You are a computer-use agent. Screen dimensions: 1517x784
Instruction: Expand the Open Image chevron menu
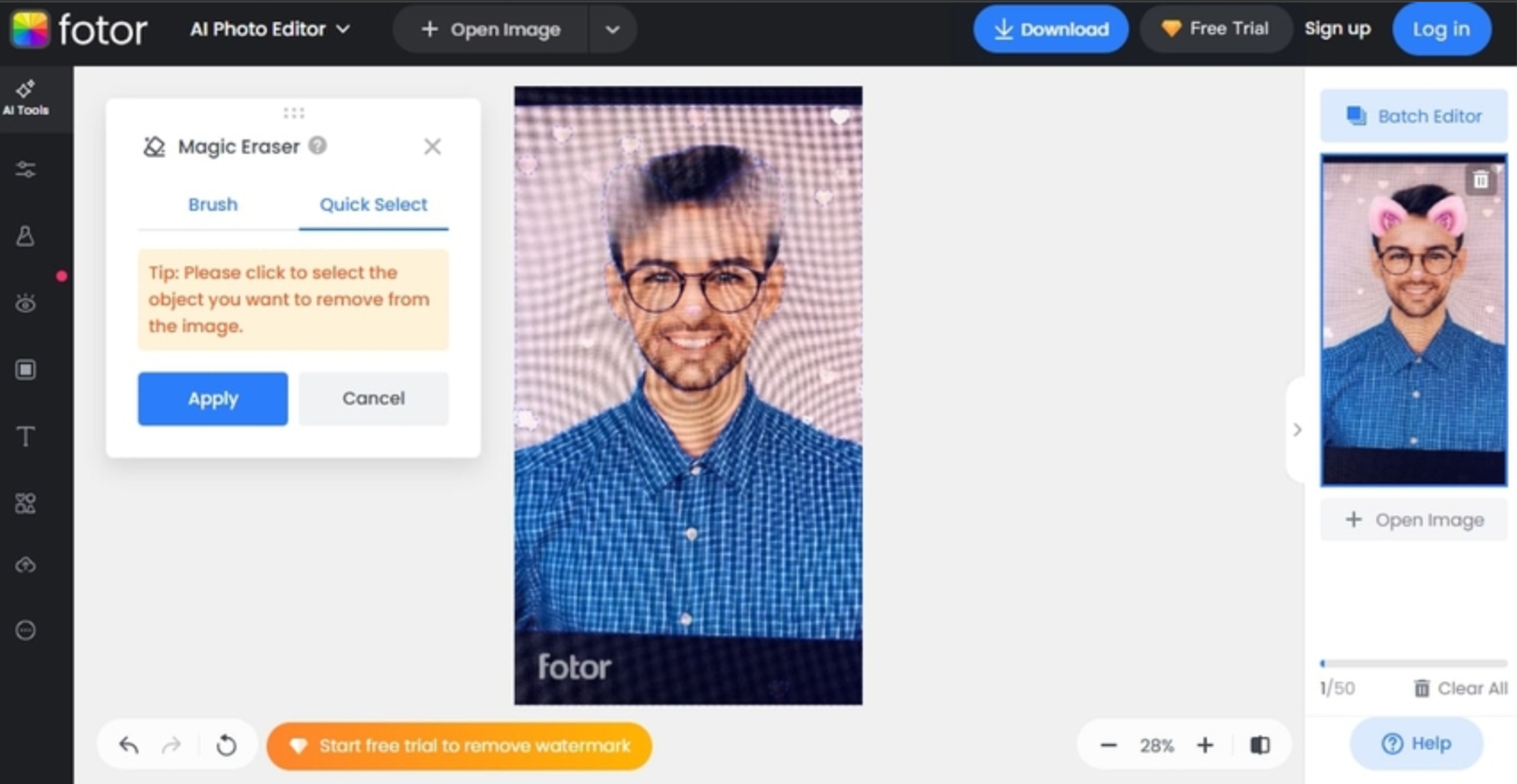tap(611, 29)
